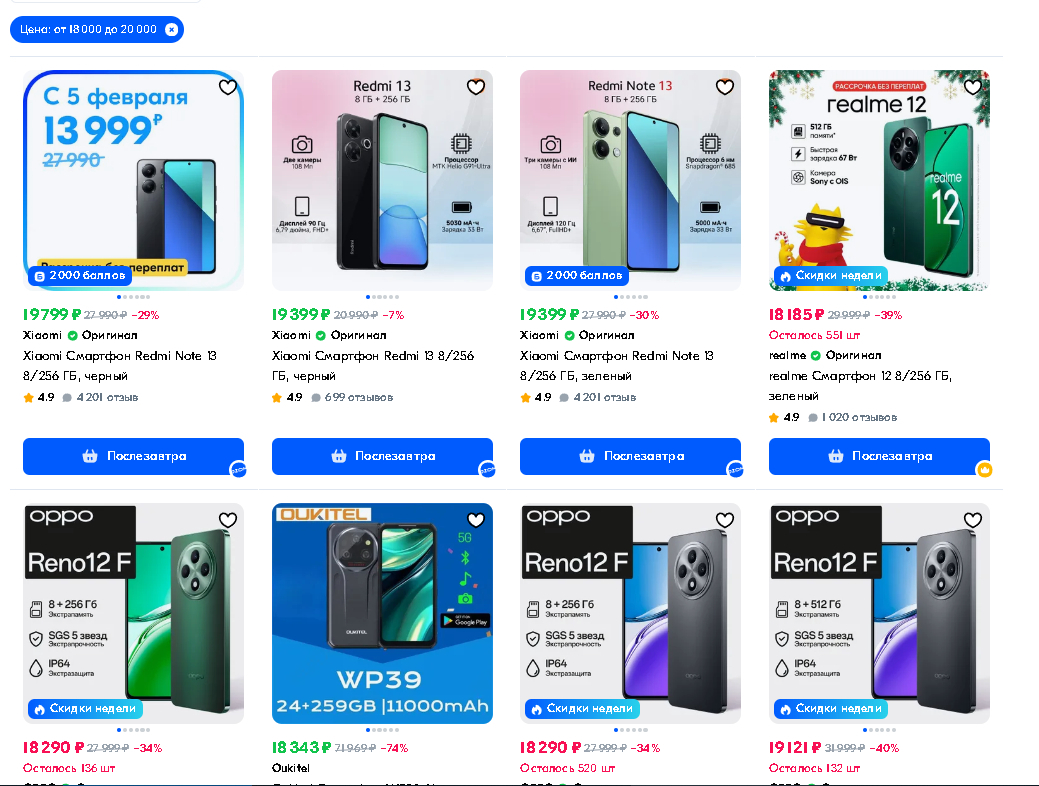Add green Redmi Note 13 to cart

tap(630, 456)
